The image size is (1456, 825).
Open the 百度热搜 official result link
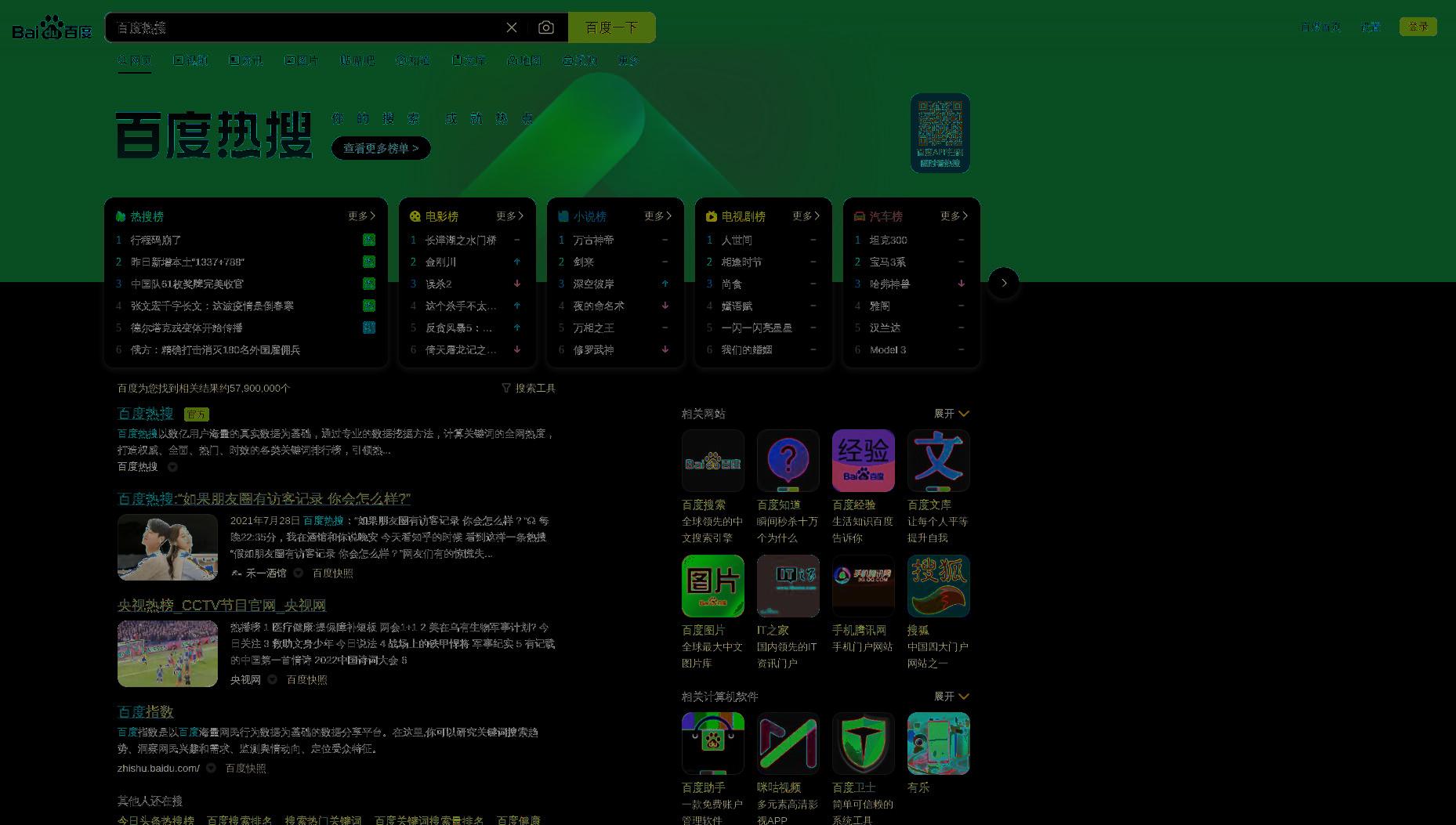pyautogui.click(x=146, y=414)
